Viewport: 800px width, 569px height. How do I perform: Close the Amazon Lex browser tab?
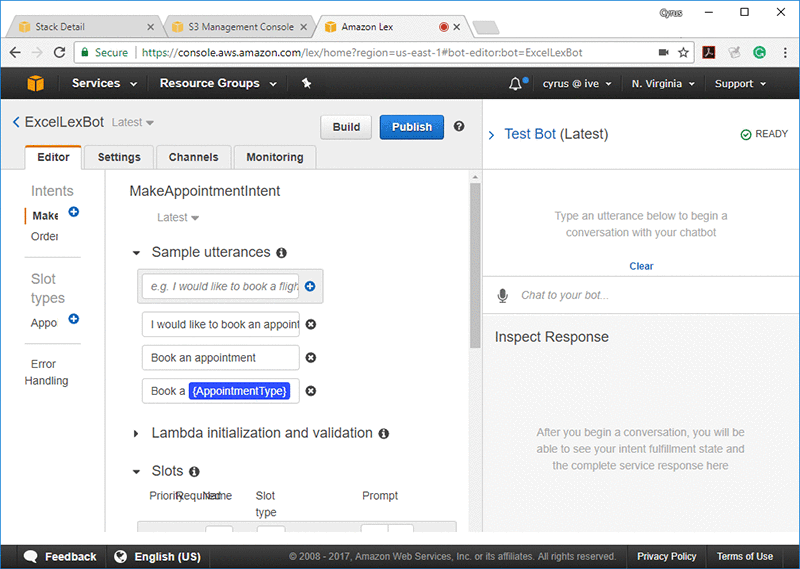(457, 27)
